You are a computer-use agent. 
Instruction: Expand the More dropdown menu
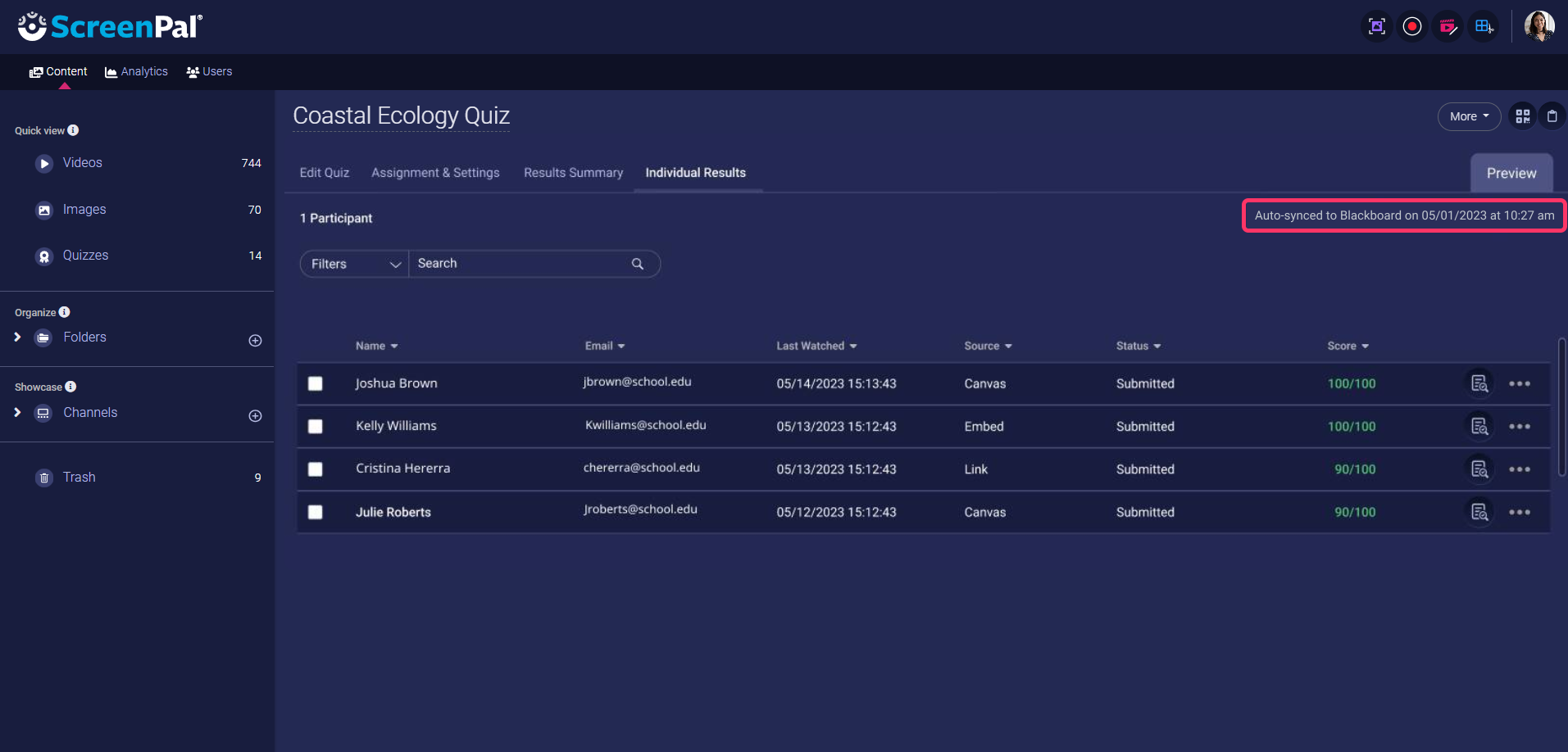1469,116
